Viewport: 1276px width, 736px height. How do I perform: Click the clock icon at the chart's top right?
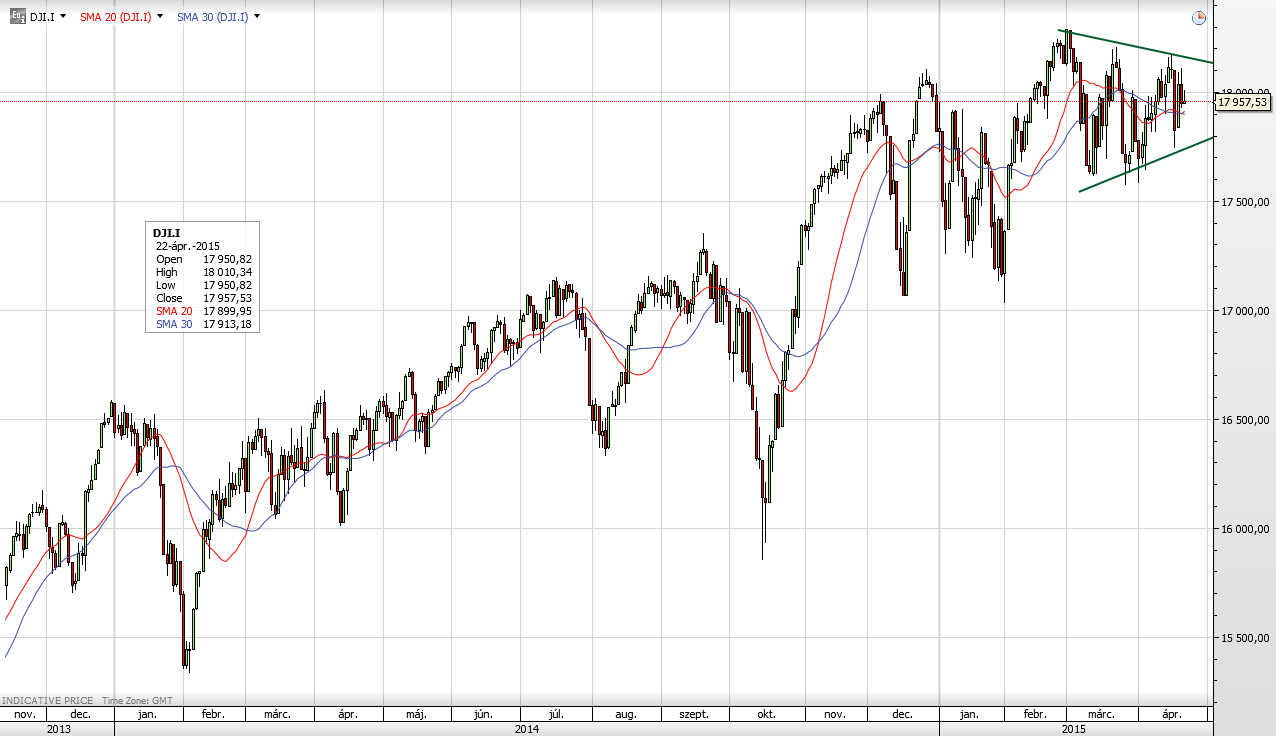(x=1199, y=18)
